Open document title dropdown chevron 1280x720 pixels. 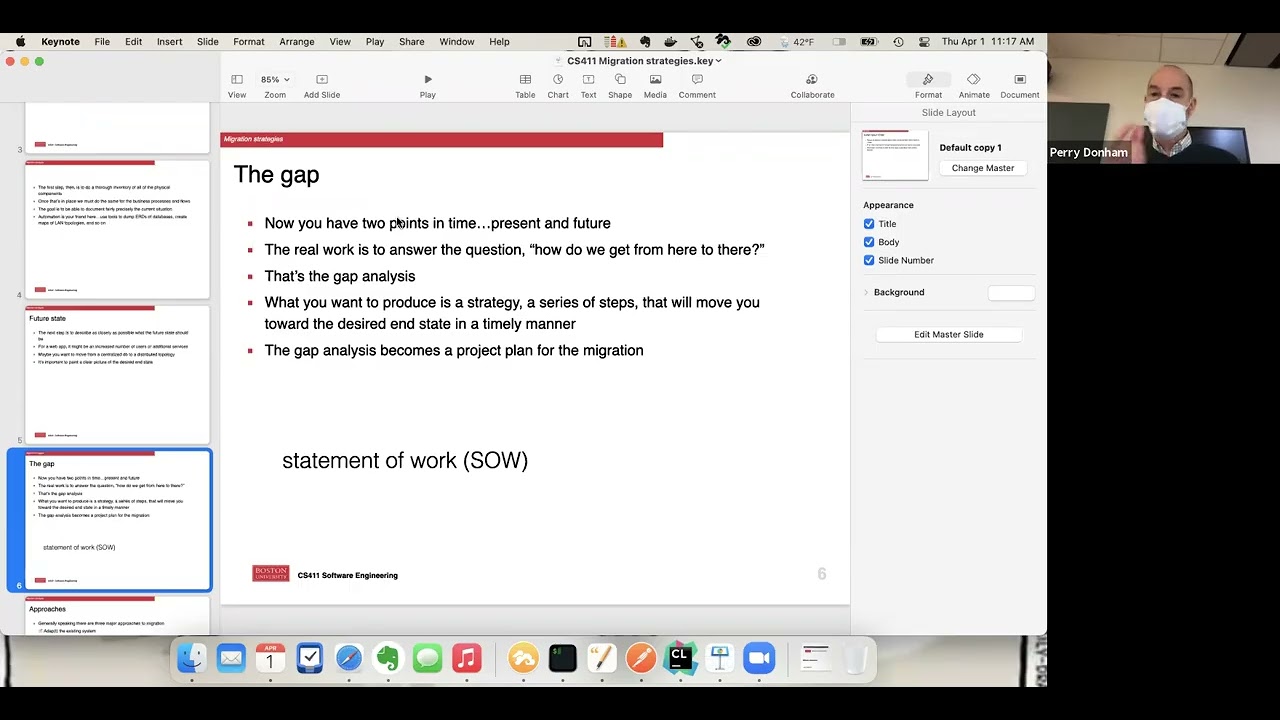pos(719,61)
